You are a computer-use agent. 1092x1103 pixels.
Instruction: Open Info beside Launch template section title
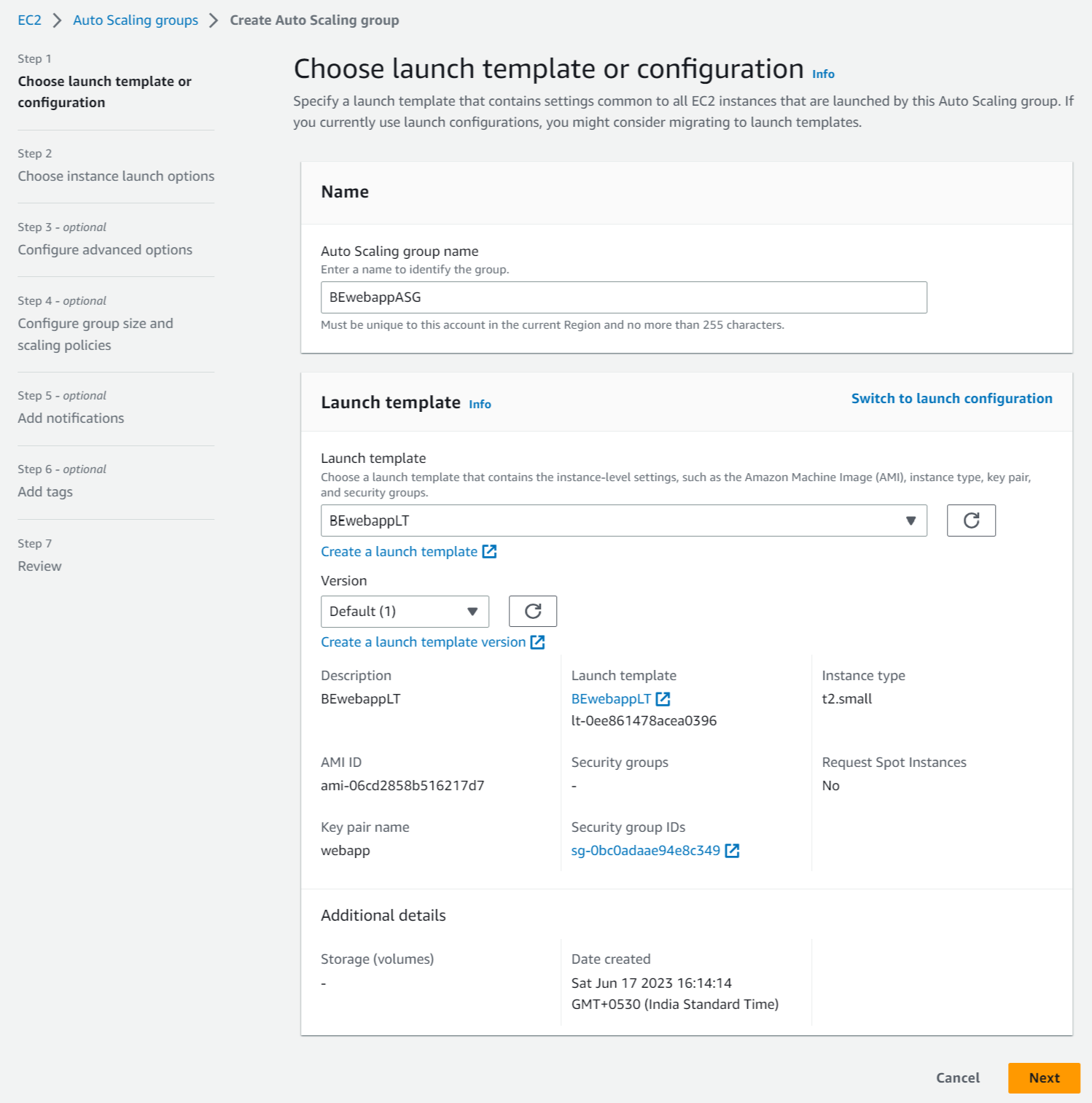pos(479,404)
